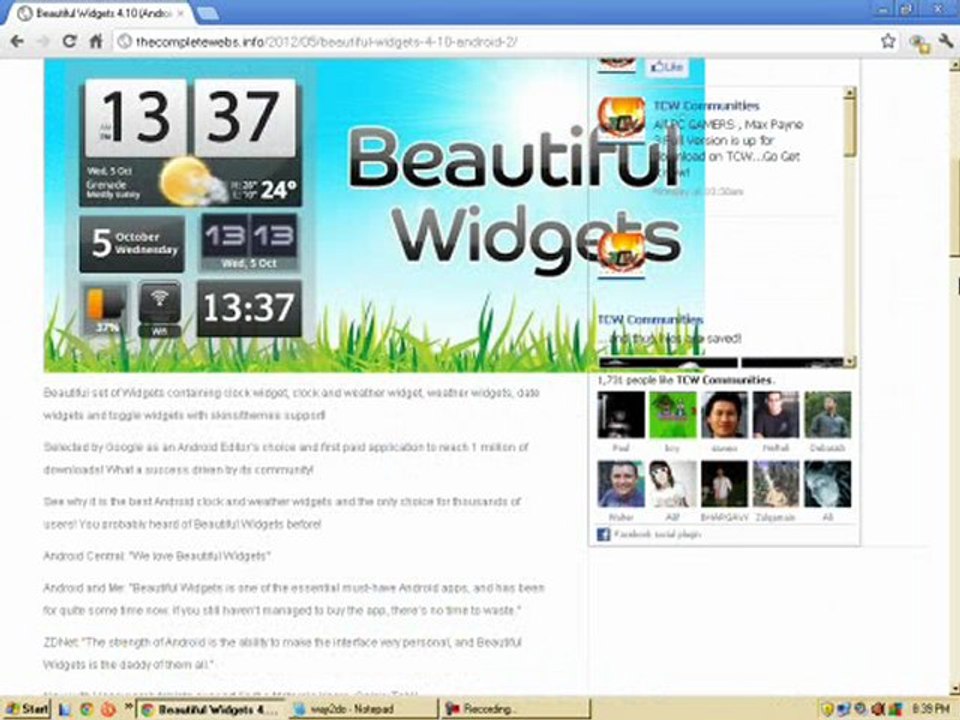Click the address bar URL field
This screenshot has width=960, height=720.
499,42
